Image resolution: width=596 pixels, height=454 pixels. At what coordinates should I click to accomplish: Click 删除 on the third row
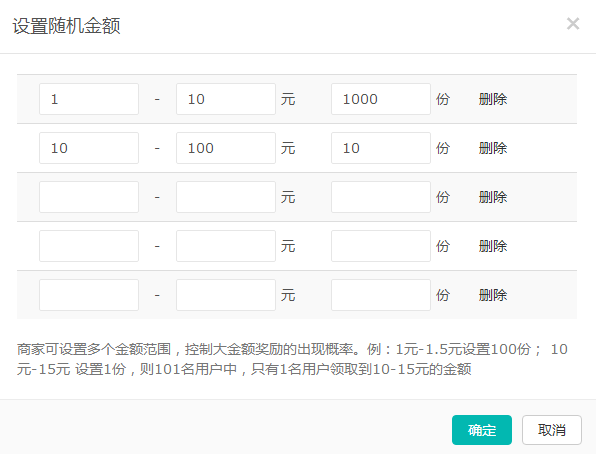493,197
